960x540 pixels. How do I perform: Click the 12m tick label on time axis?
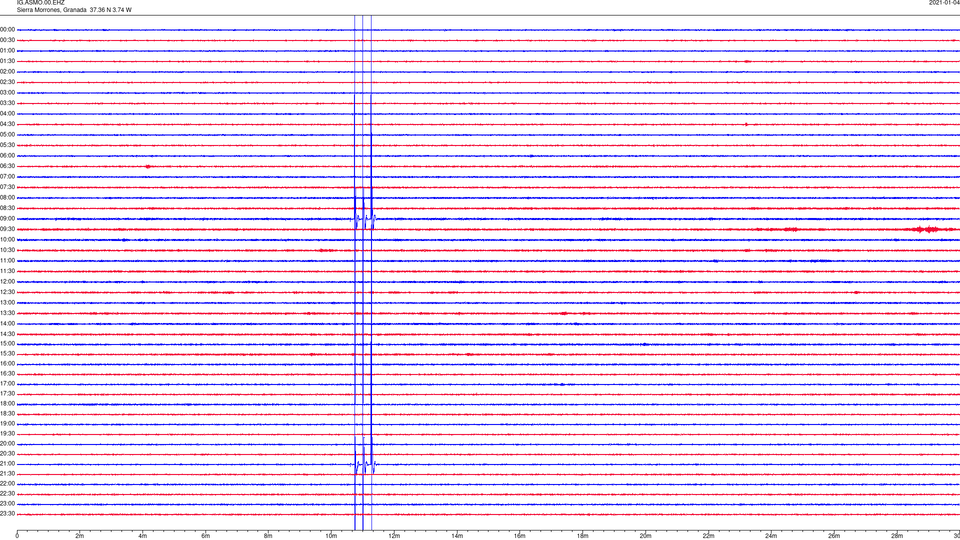pyautogui.click(x=394, y=536)
